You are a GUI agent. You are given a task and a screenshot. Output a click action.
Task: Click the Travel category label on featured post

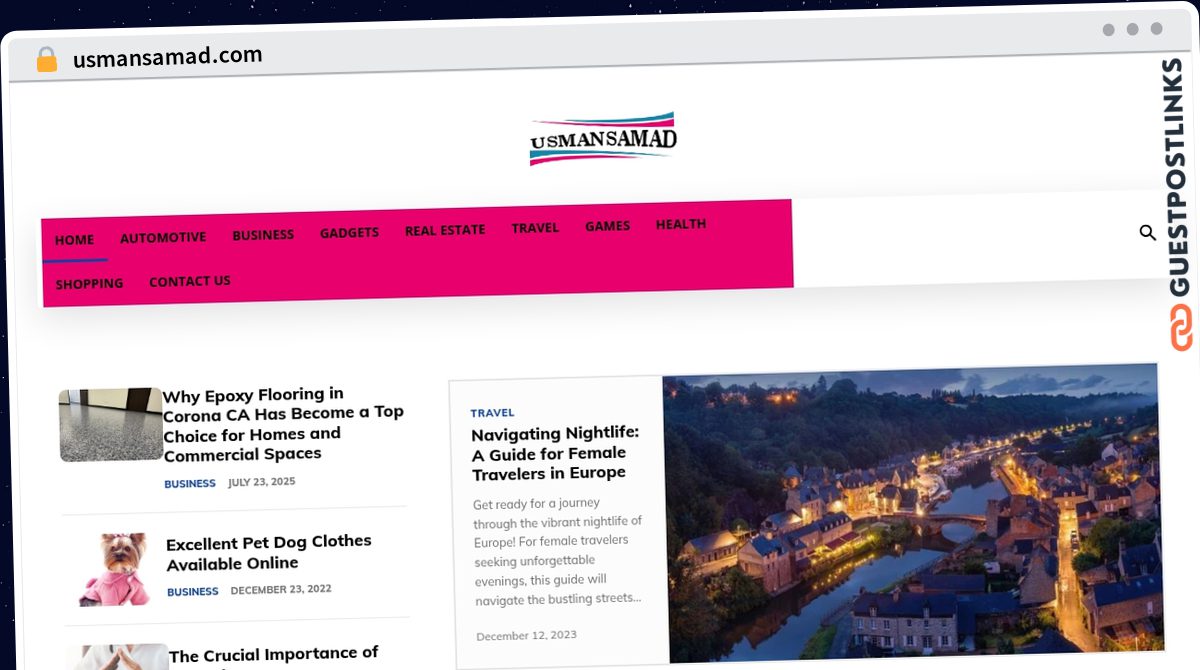[x=492, y=412]
